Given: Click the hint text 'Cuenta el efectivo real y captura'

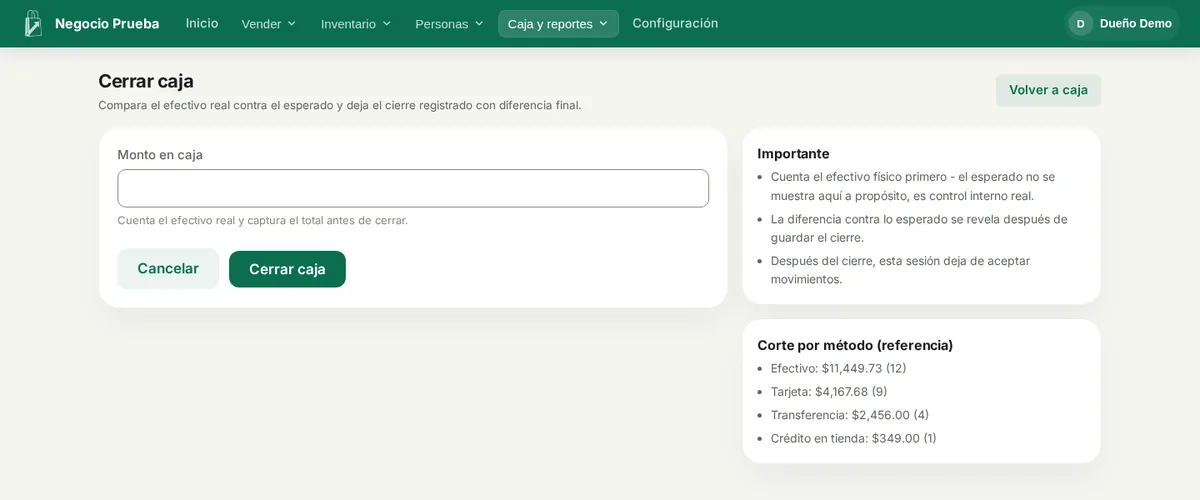Looking at the screenshot, I should 263,220.
